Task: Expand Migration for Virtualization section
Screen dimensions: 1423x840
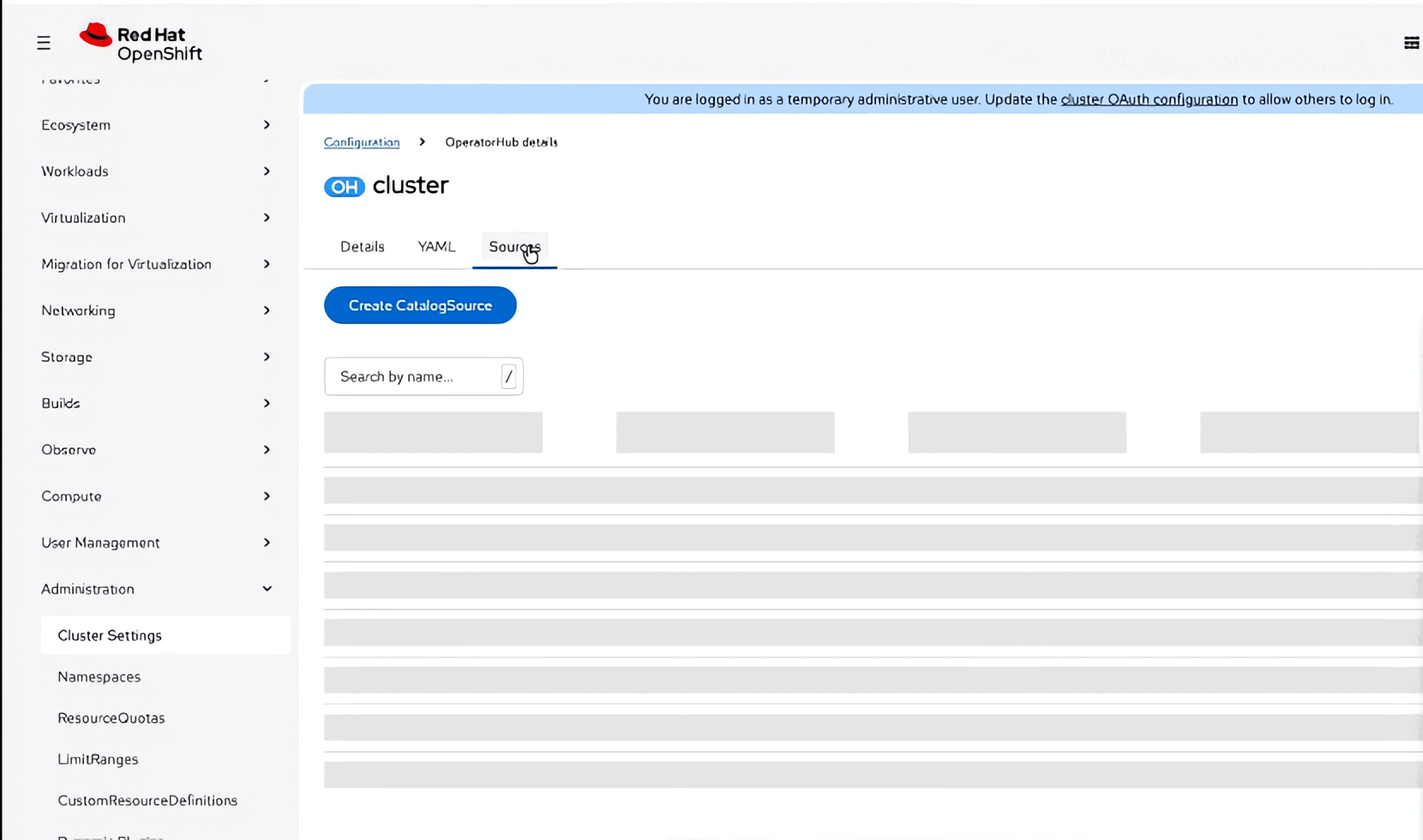Action: [x=156, y=264]
